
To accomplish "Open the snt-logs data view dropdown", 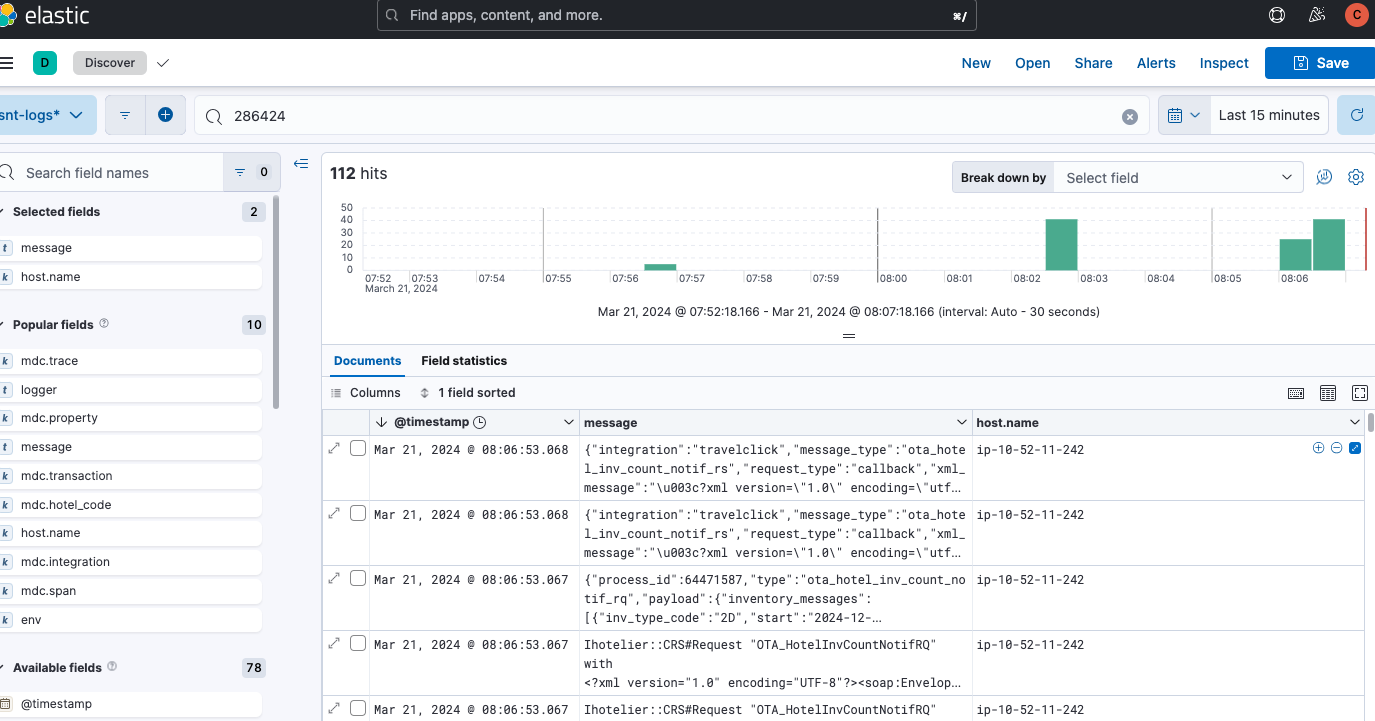I will click(x=47, y=115).
